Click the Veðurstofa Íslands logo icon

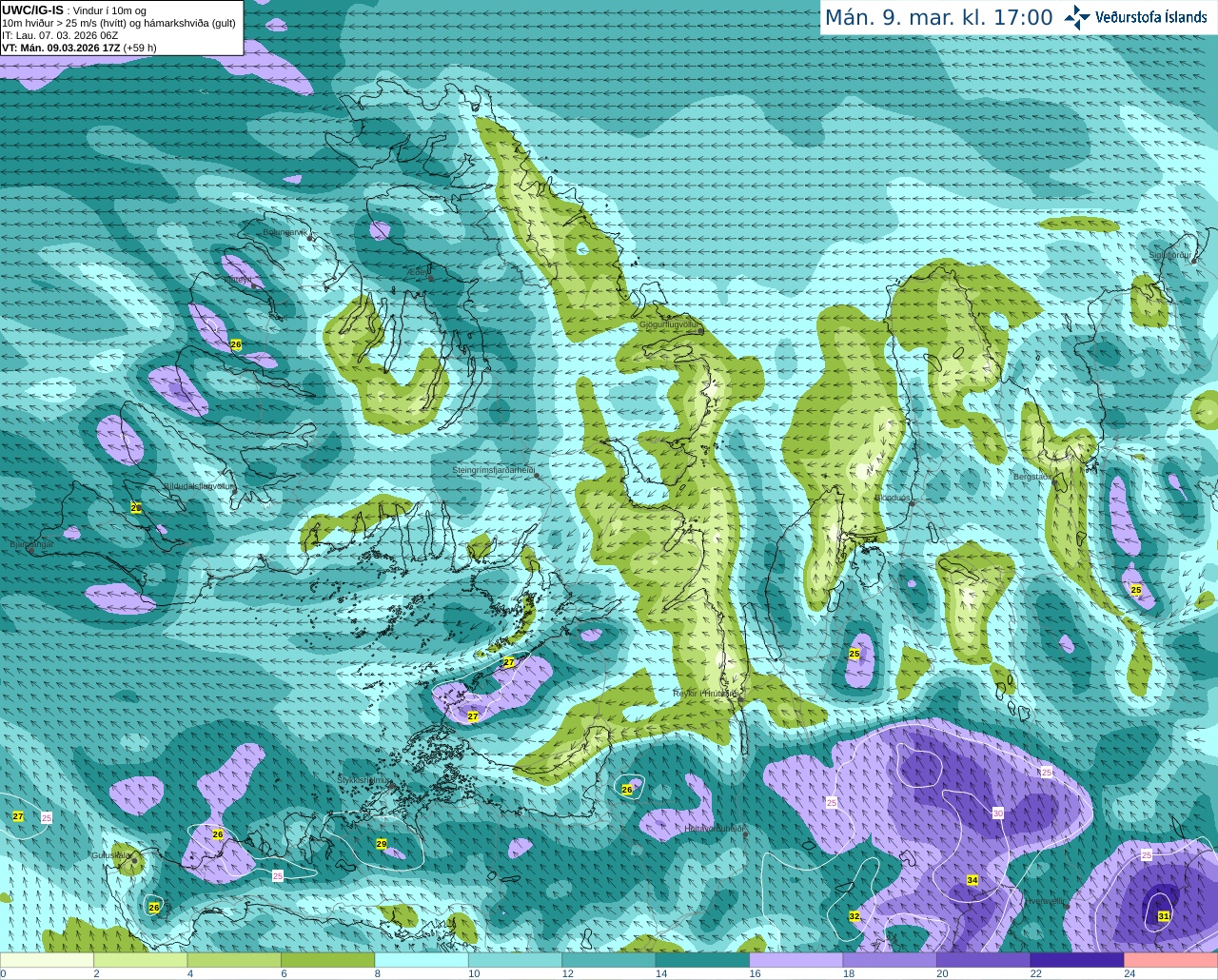pyautogui.click(x=1077, y=17)
